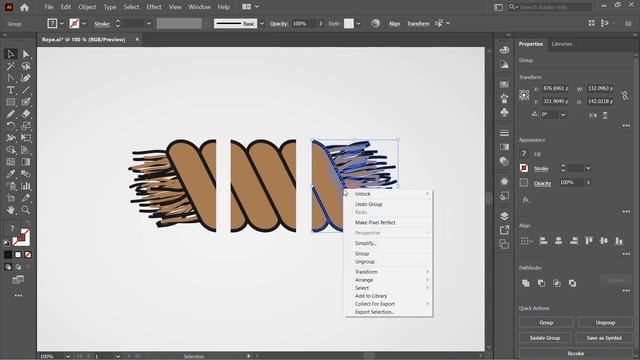Click the Exclude pathfinder icon
Image resolution: width=640 pixels, height=360 pixels.
click(572, 283)
